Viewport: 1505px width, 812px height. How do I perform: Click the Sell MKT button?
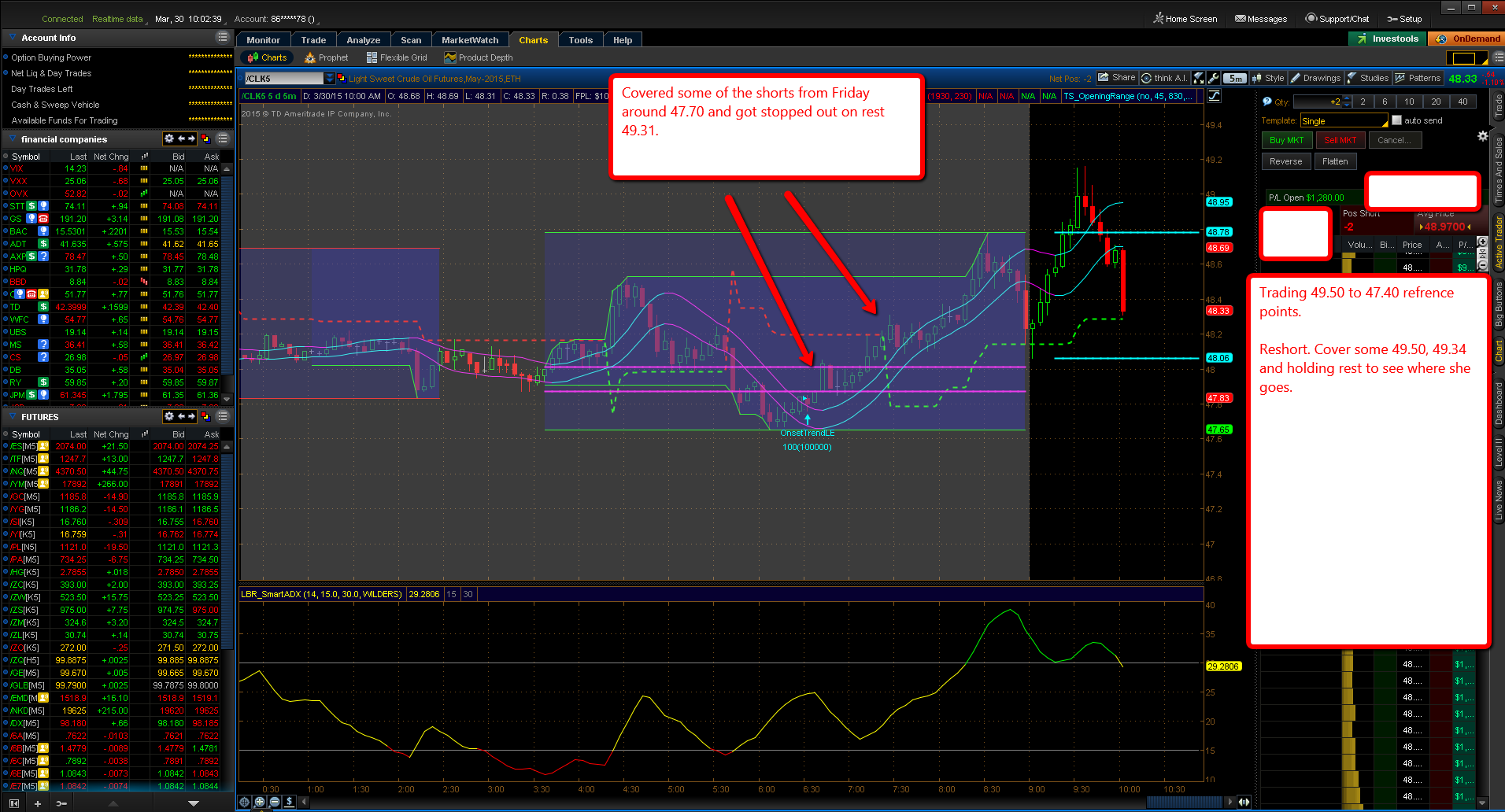click(x=1340, y=140)
